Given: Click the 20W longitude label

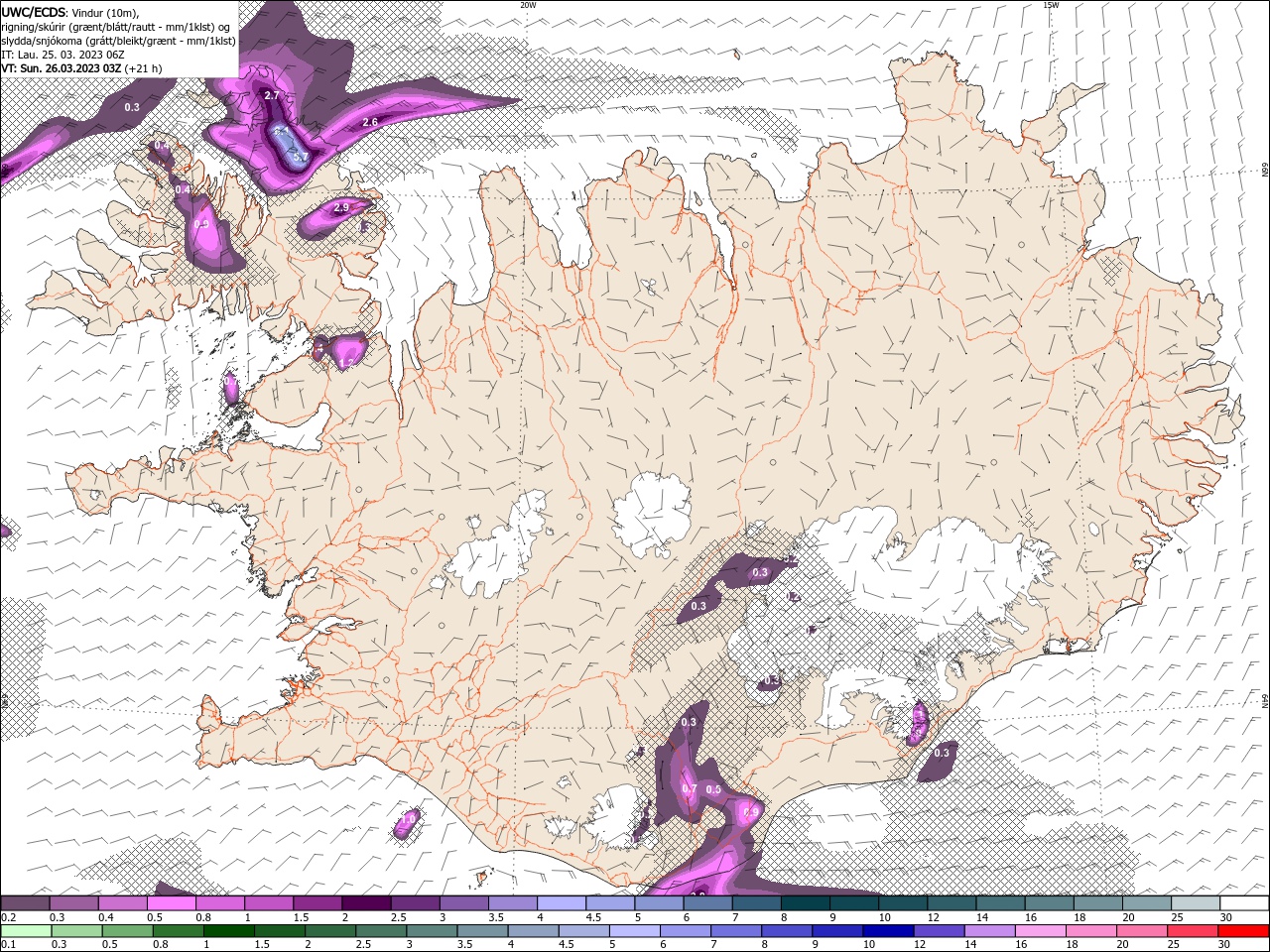Looking at the screenshot, I should [x=528, y=5].
